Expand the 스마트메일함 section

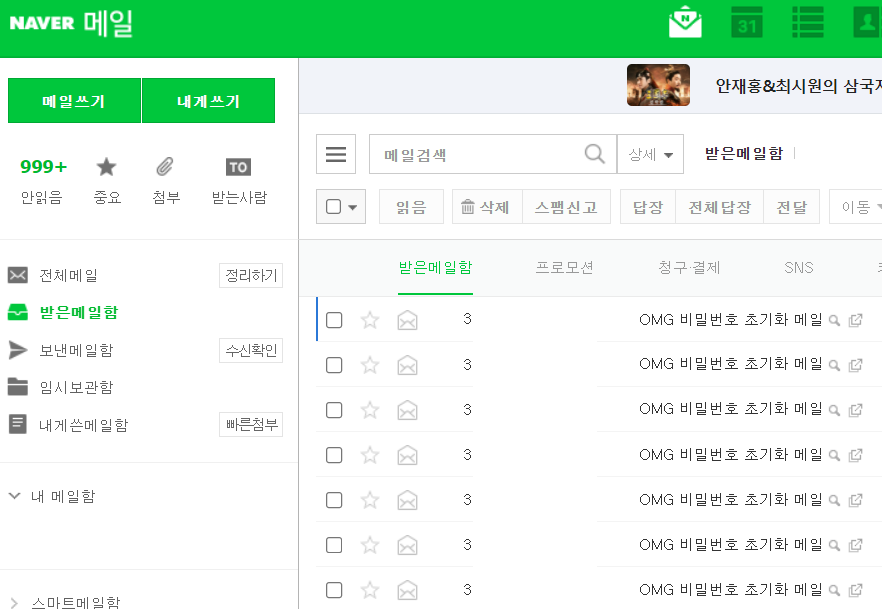(15, 603)
